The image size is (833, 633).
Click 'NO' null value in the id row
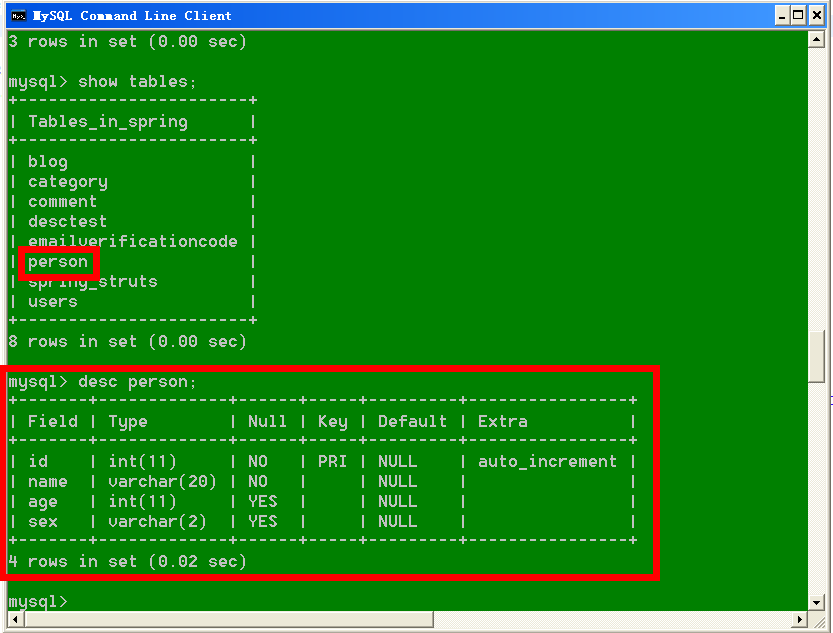(258, 461)
